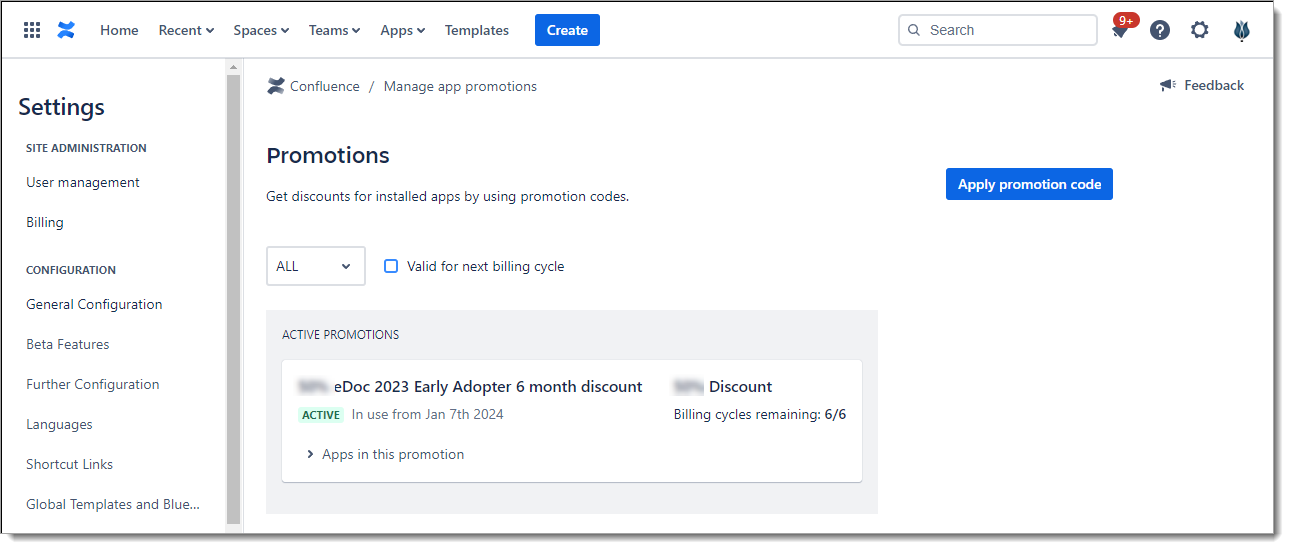Open the Recent dropdown menu
The image size is (1289, 549).
pos(186,30)
